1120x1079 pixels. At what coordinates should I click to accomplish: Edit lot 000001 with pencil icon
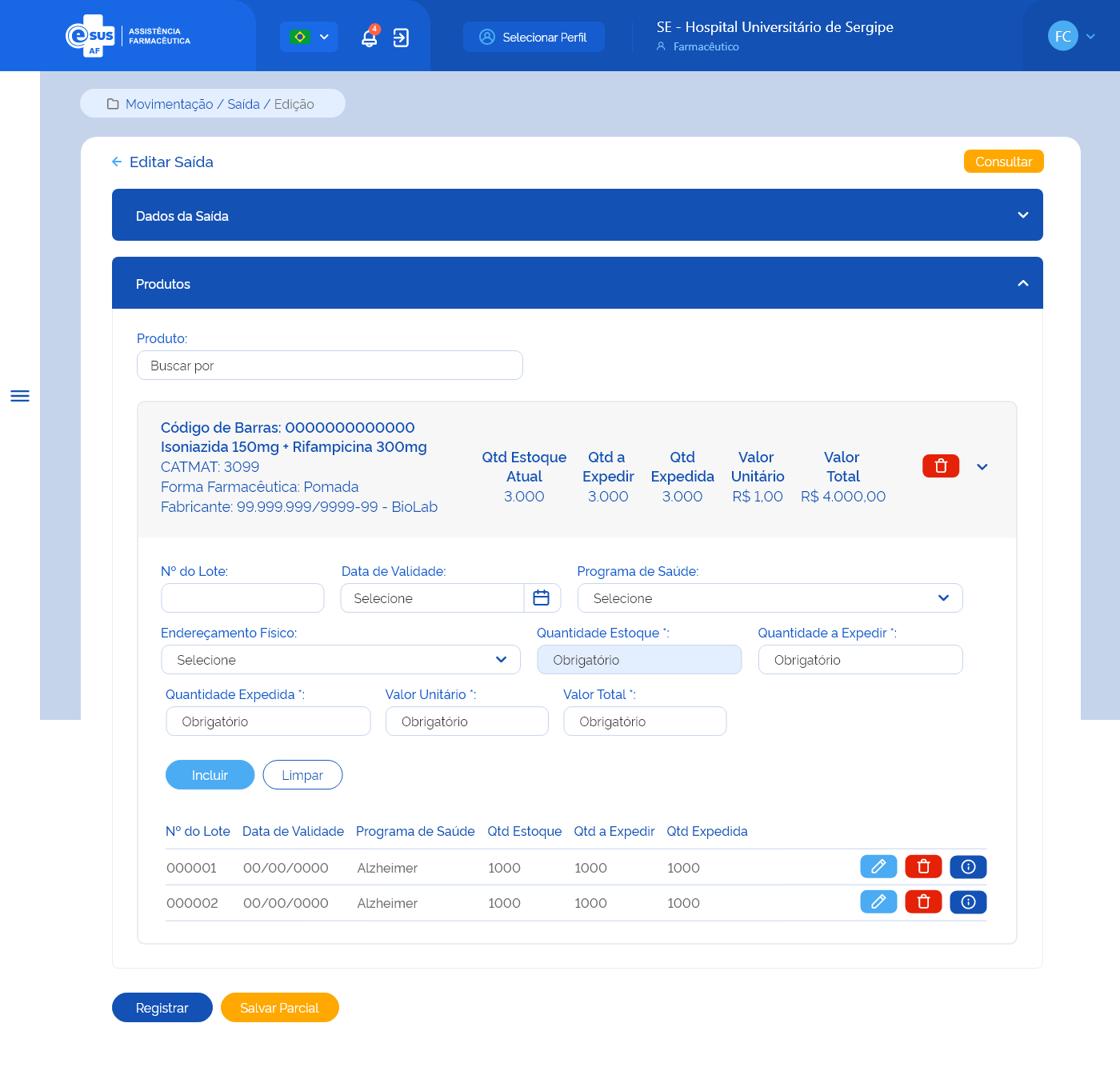tap(878, 866)
